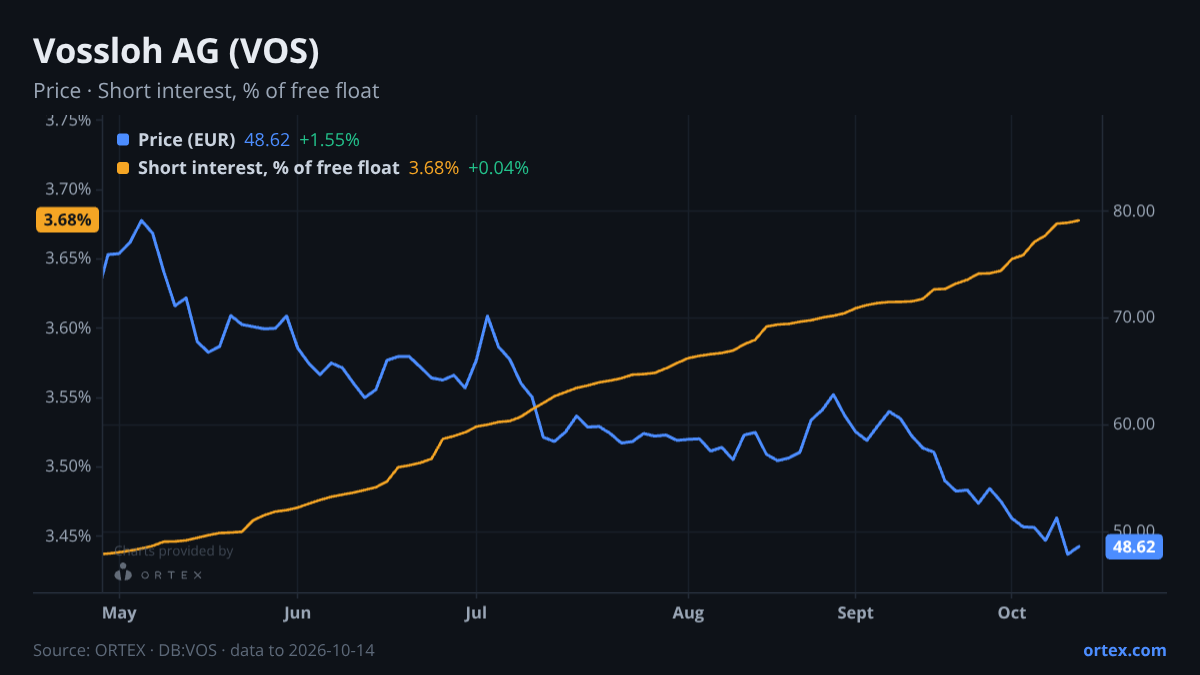Viewport: 1200px width, 675px height.
Task: Click the 60.00 right axis label
Action: point(1133,424)
